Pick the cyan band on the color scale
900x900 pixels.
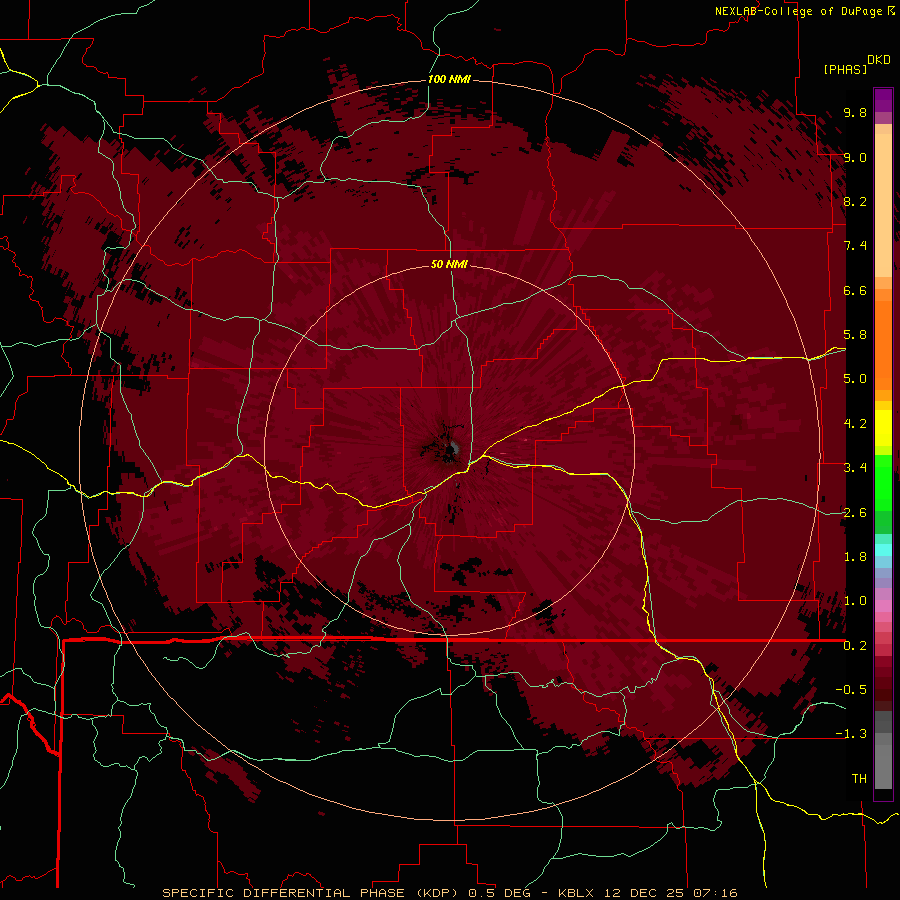coord(883,549)
